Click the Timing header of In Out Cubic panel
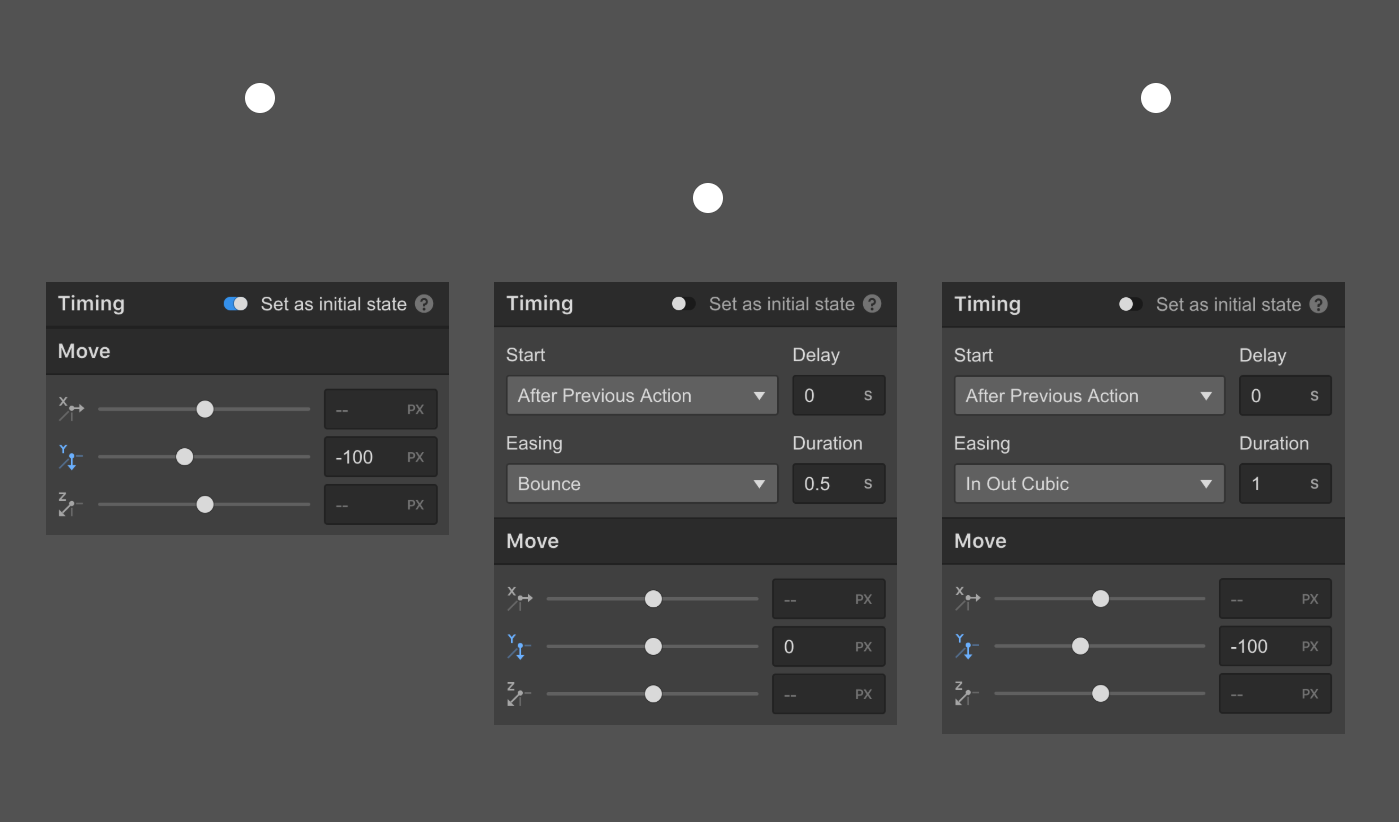 [988, 304]
